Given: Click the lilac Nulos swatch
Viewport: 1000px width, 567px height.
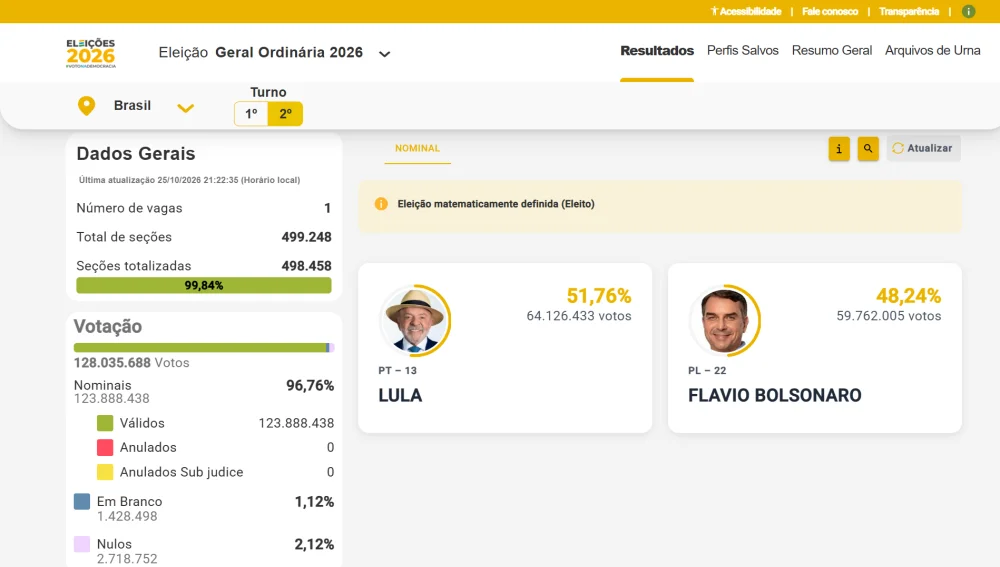Looking at the screenshot, I should [82, 544].
